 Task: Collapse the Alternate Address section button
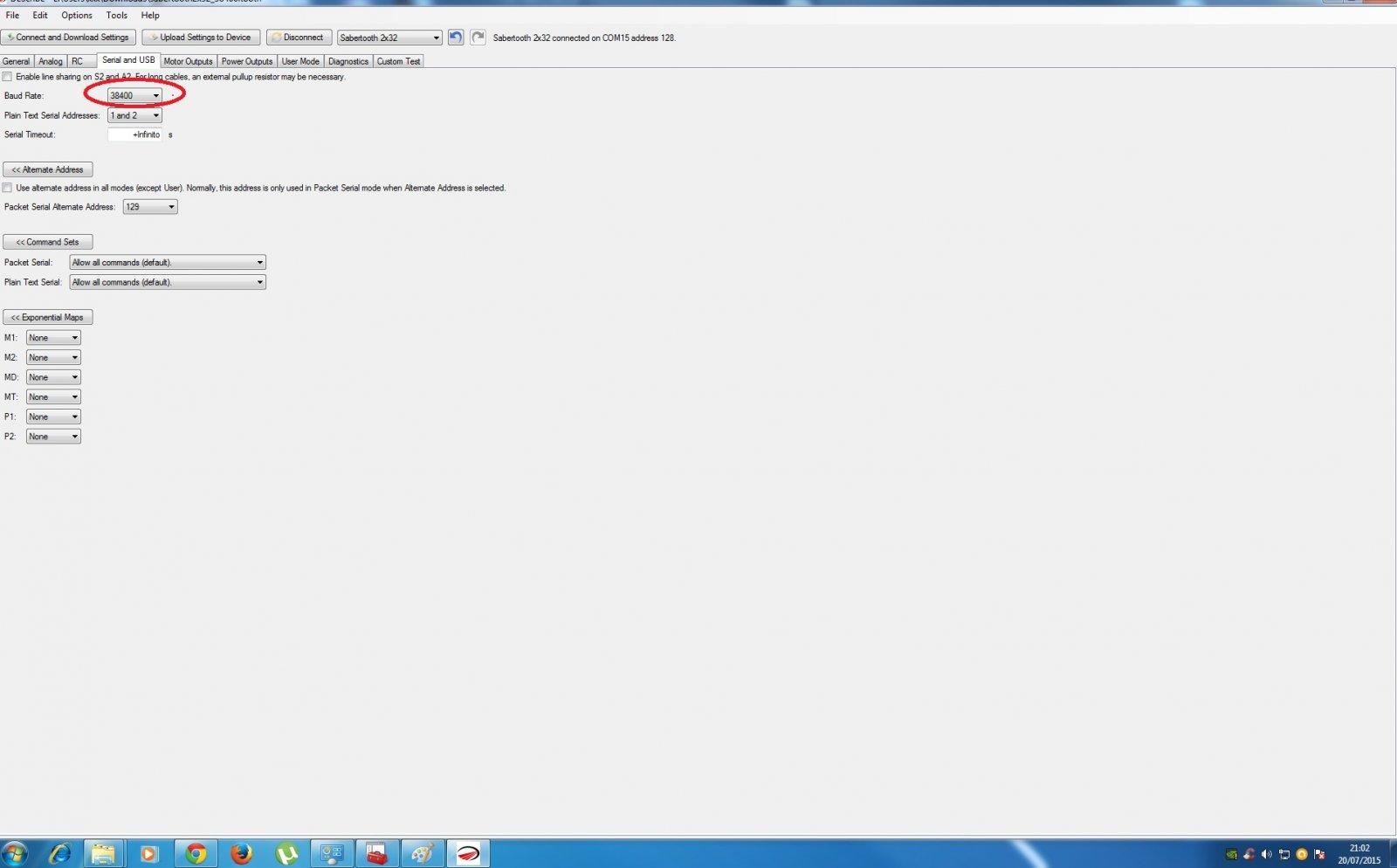(x=48, y=169)
